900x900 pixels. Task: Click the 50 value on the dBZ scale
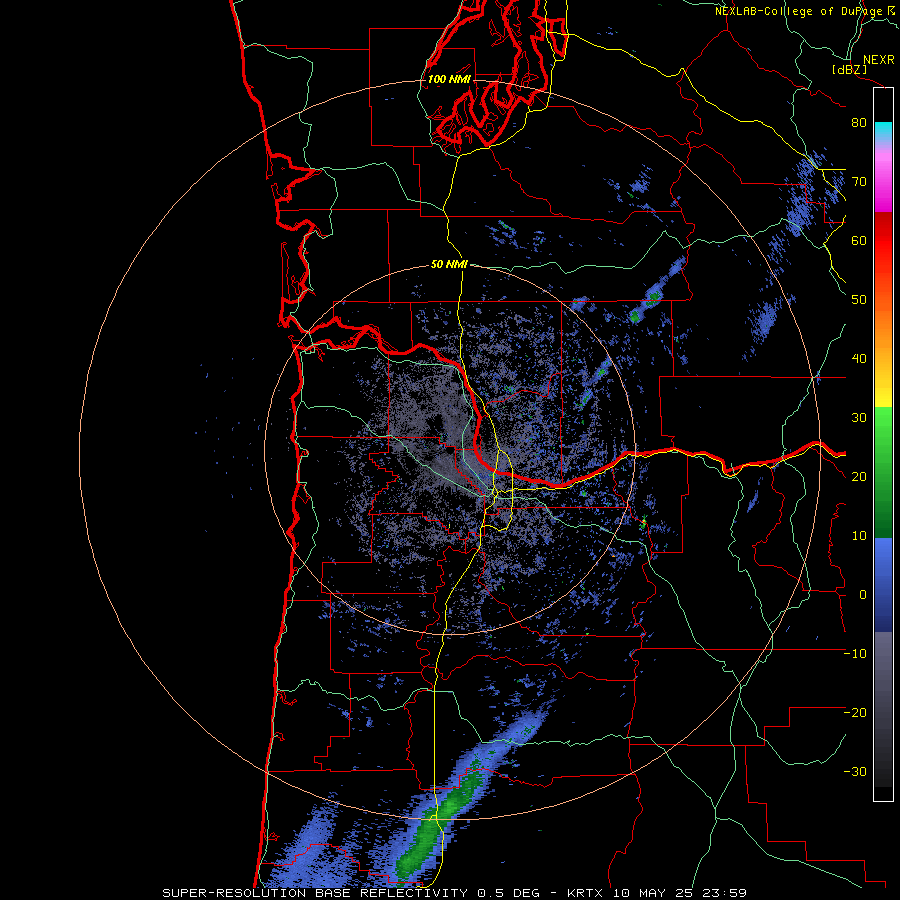pos(859,300)
